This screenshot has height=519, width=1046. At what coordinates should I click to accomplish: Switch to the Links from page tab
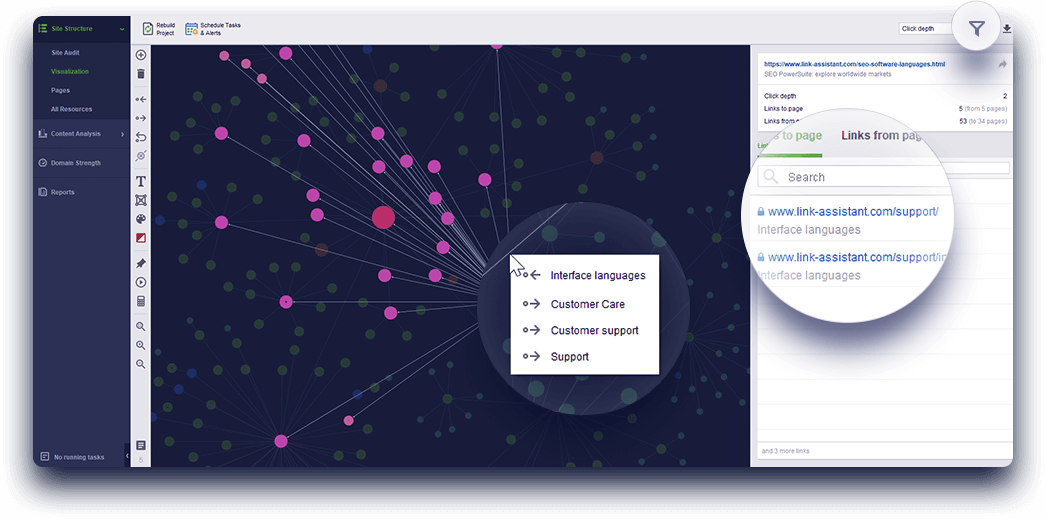point(881,135)
